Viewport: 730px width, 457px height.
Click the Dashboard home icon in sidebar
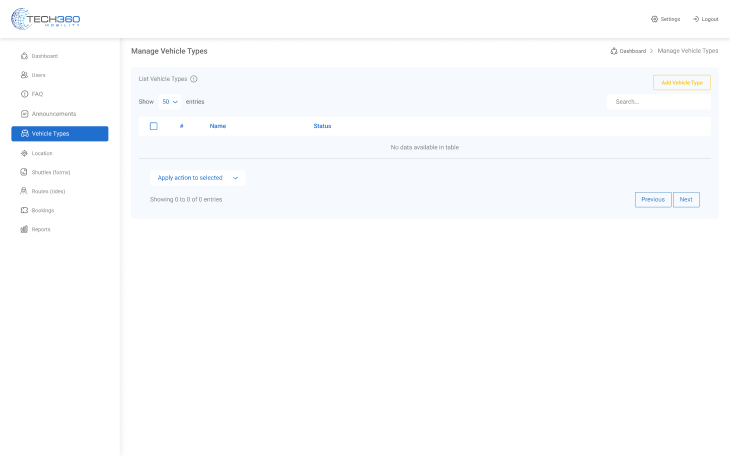[24, 56]
